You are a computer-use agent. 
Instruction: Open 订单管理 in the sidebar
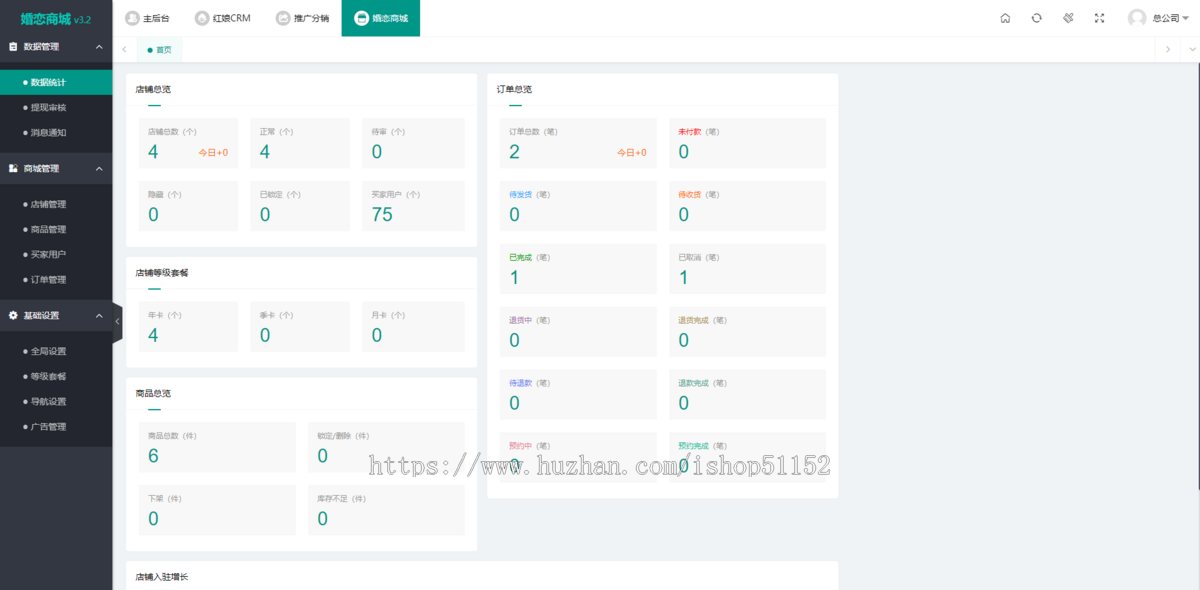[x=56, y=279]
